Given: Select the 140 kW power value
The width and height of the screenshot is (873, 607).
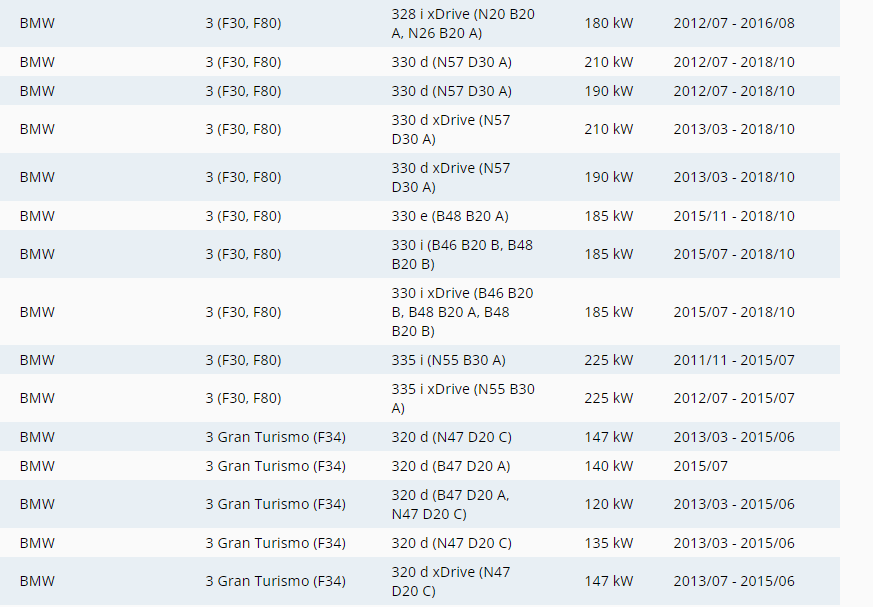Looking at the screenshot, I should [x=609, y=466].
